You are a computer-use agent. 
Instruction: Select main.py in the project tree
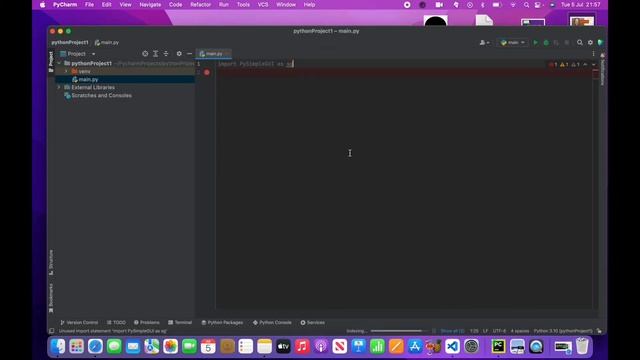(88, 79)
